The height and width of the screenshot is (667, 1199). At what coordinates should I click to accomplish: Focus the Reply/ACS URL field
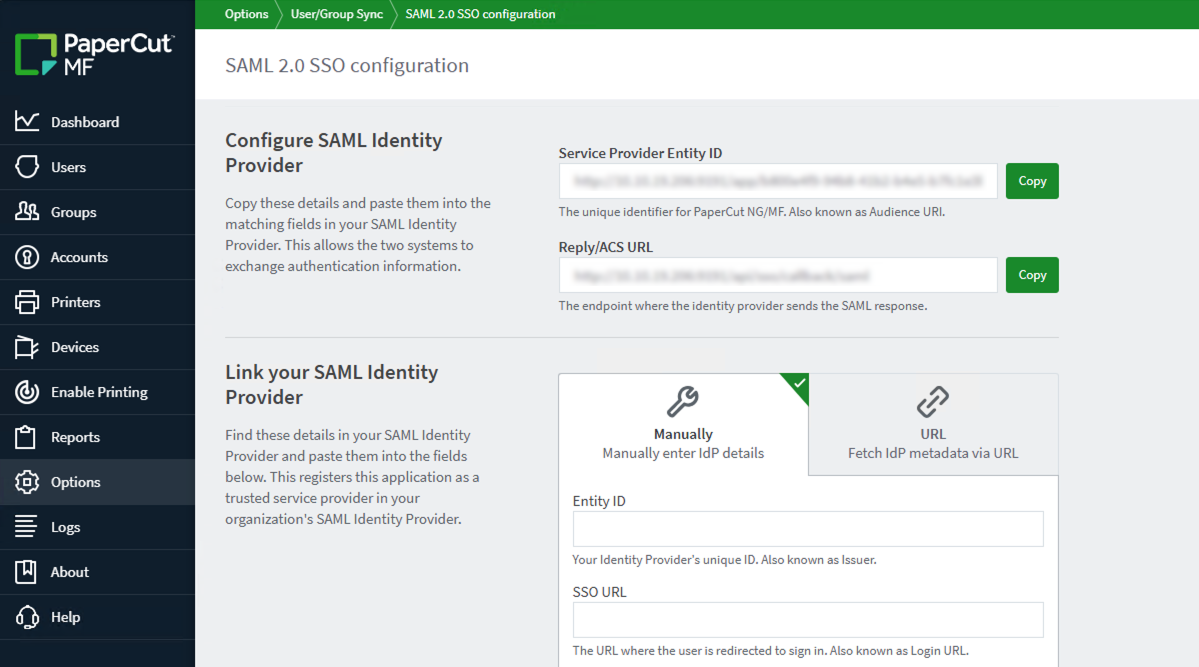pyautogui.click(x=778, y=275)
